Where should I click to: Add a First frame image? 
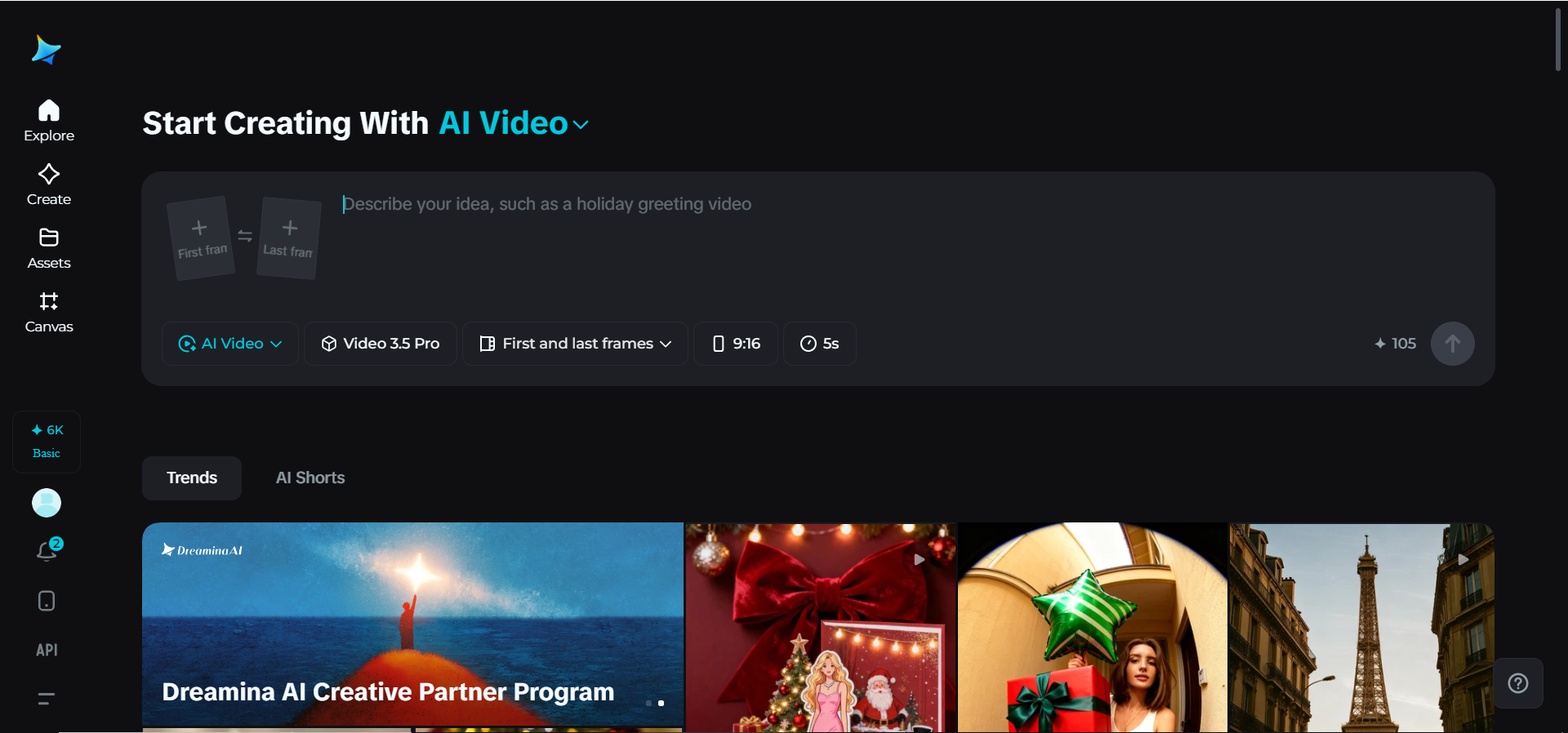201,238
